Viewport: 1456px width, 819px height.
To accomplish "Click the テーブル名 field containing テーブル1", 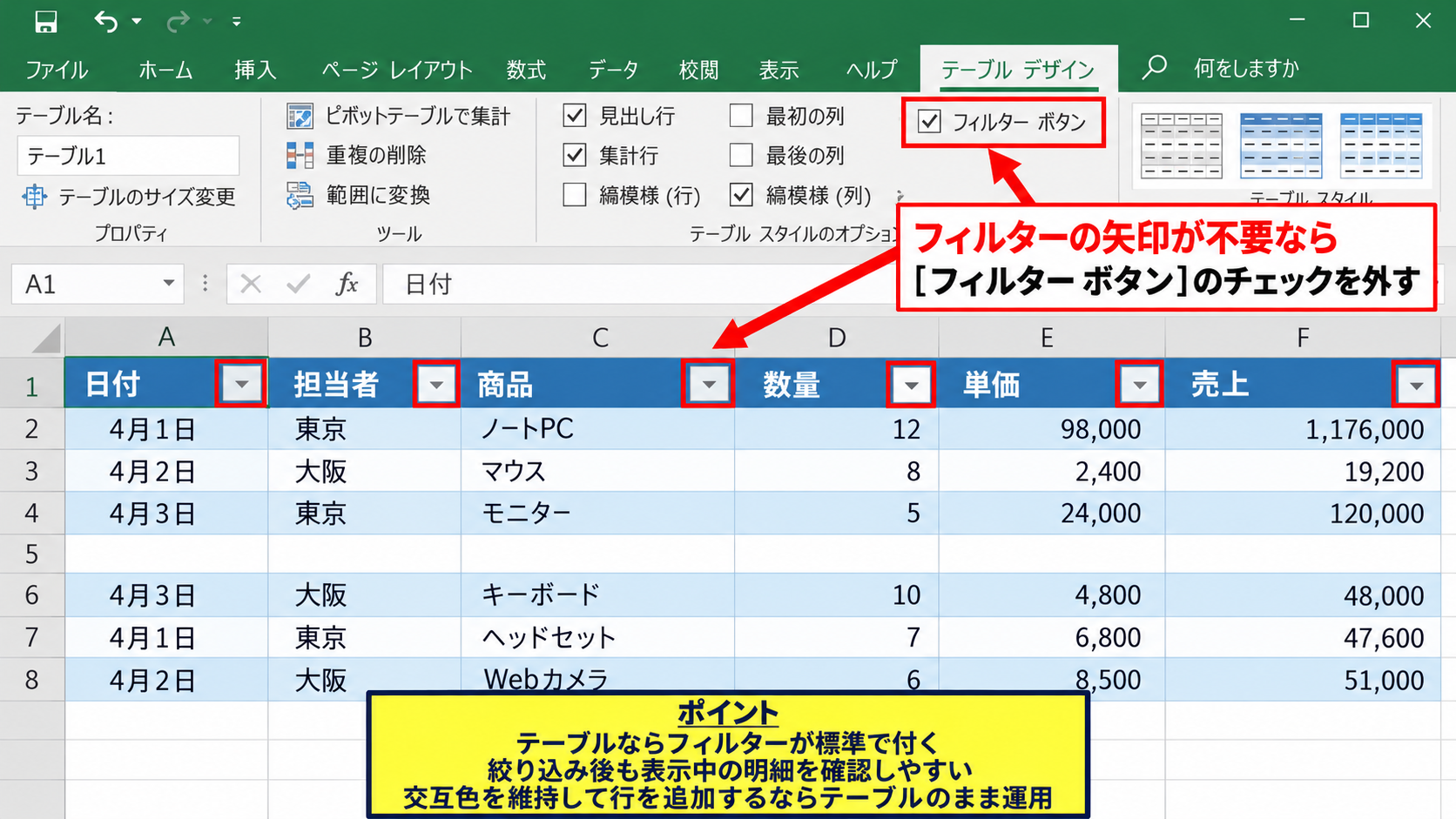I will pyautogui.click(x=128, y=156).
